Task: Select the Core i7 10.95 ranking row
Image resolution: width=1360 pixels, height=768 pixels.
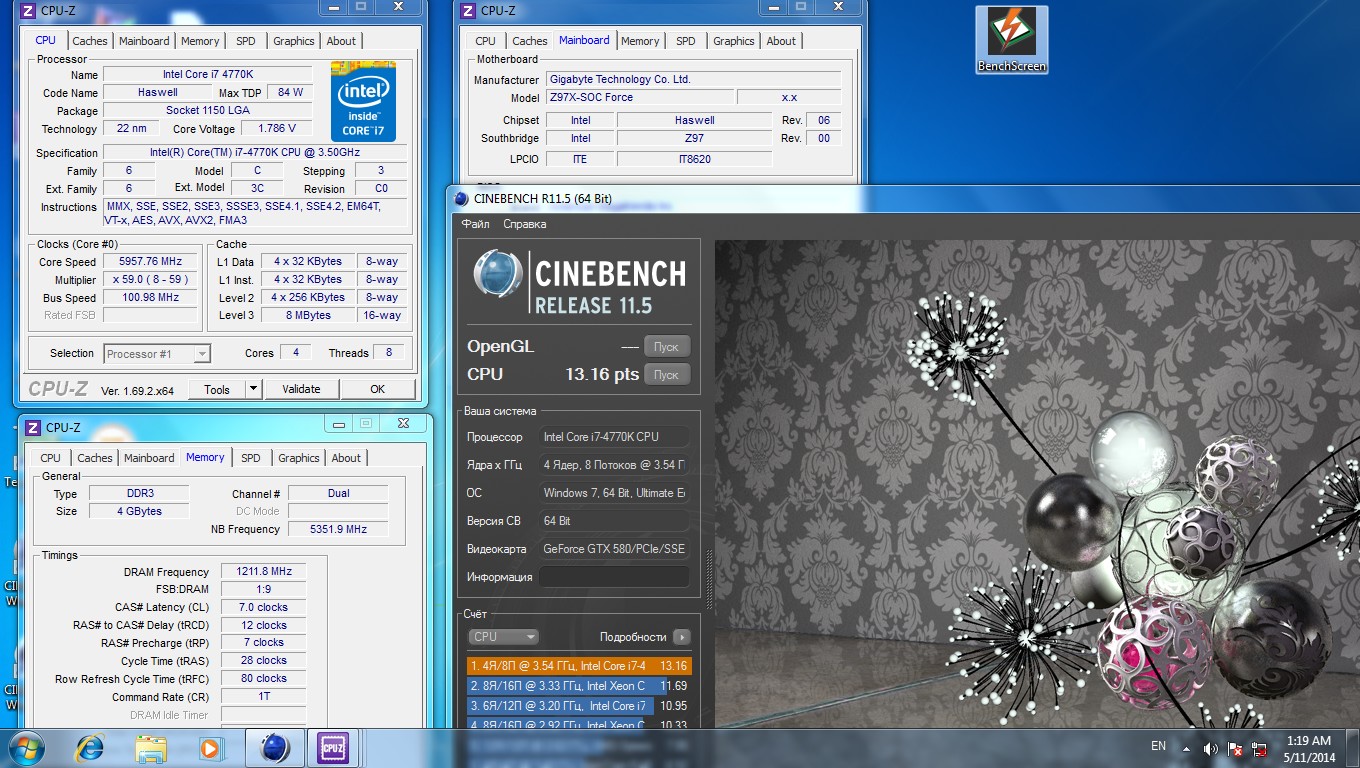Action: point(579,705)
